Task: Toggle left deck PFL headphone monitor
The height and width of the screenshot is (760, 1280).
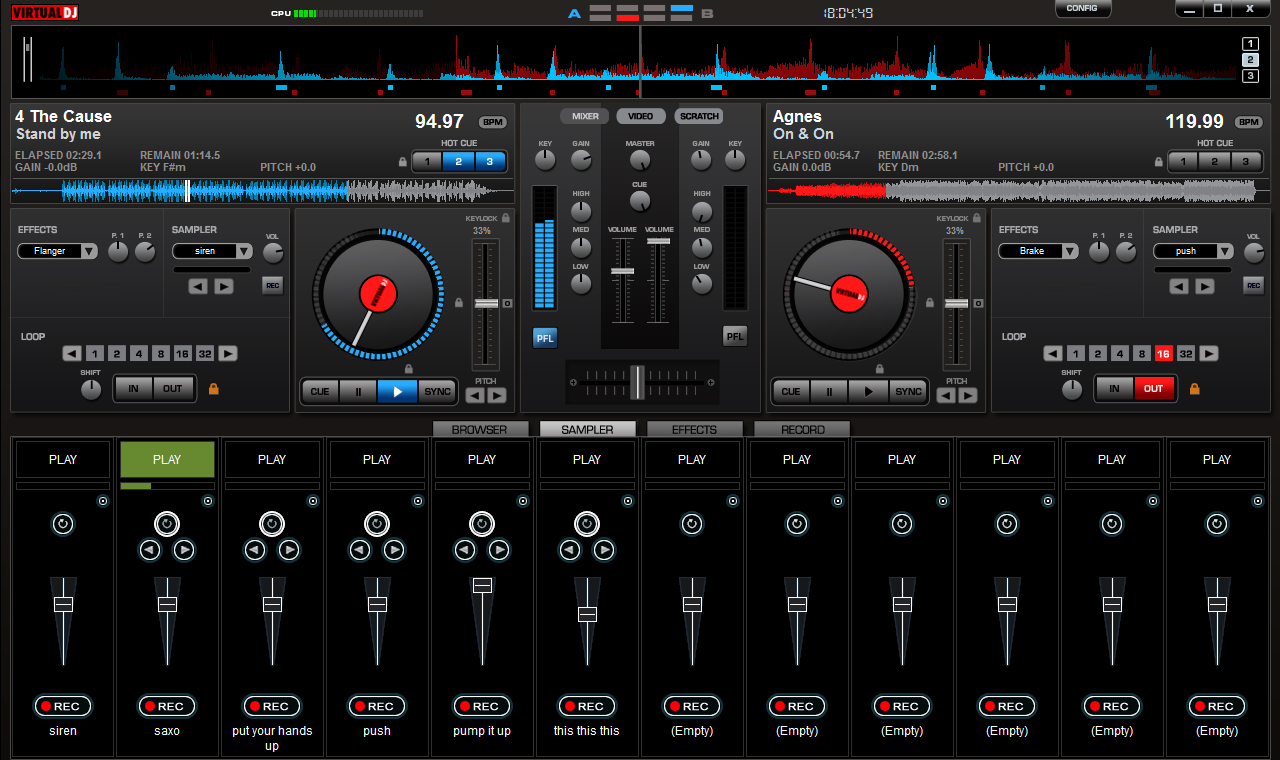Action: [545, 338]
